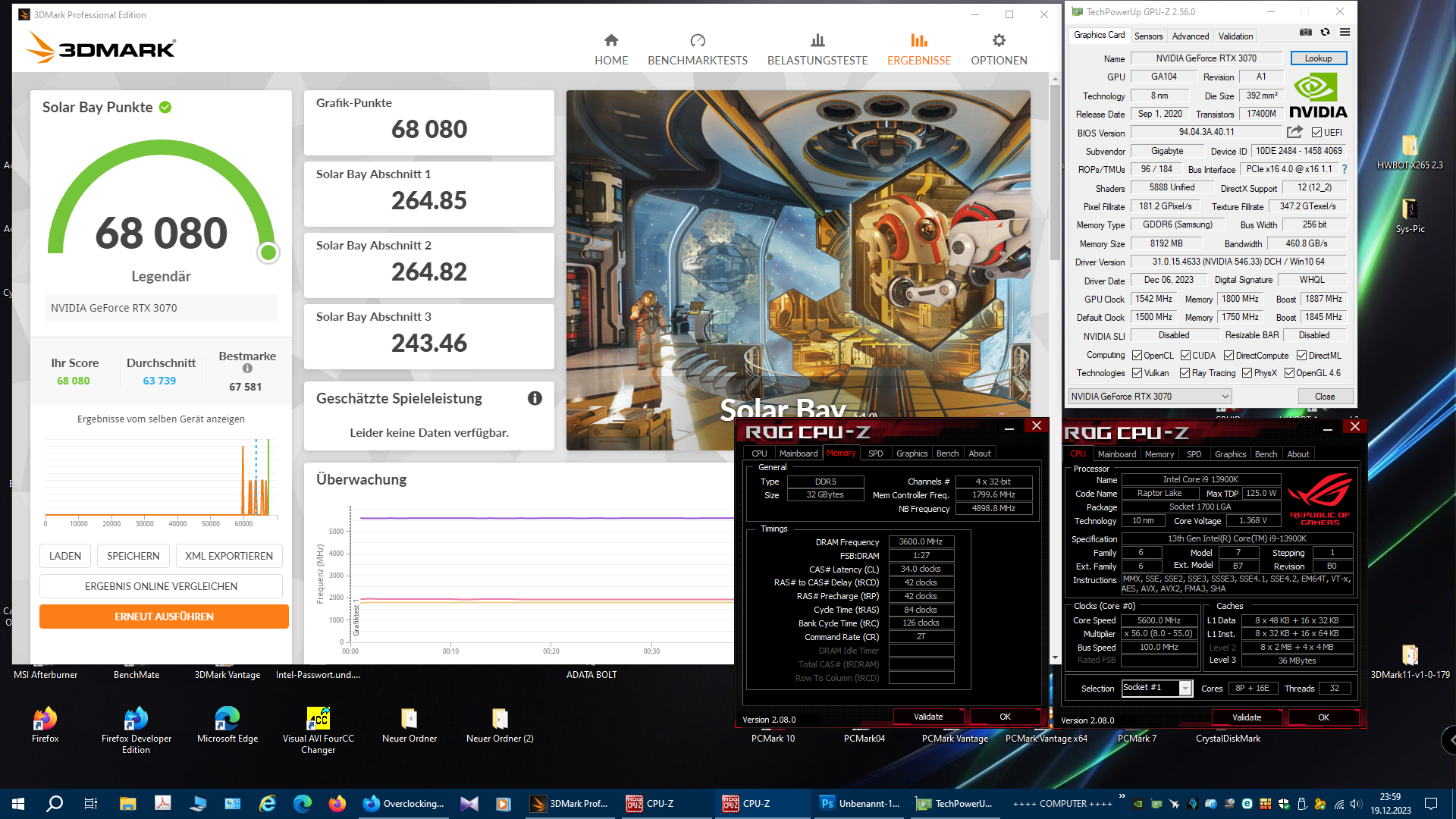This screenshot has width=1456, height=819.
Task: Open the Visual AVI FourCC Changer shortcut
Action: (318, 730)
